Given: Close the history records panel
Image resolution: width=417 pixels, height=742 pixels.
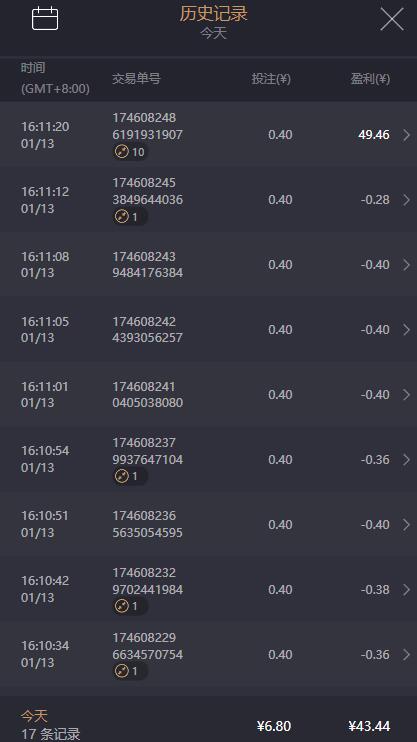Looking at the screenshot, I should point(392,20).
